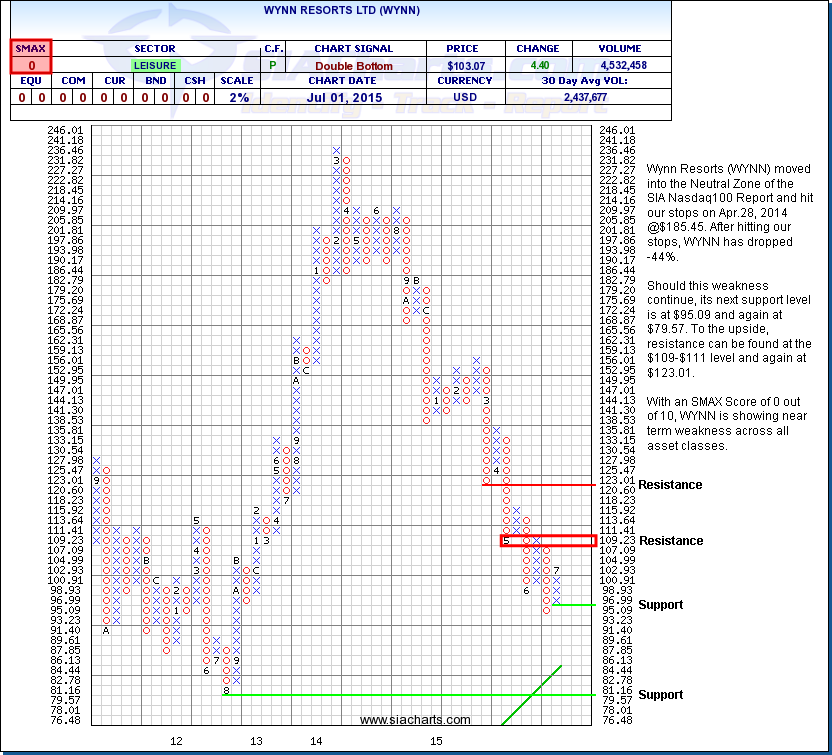Click the P value under C.F.
Image resolution: width=832 pixels, height=755 pixels.
pyautogui.click(x=273, y=64)
